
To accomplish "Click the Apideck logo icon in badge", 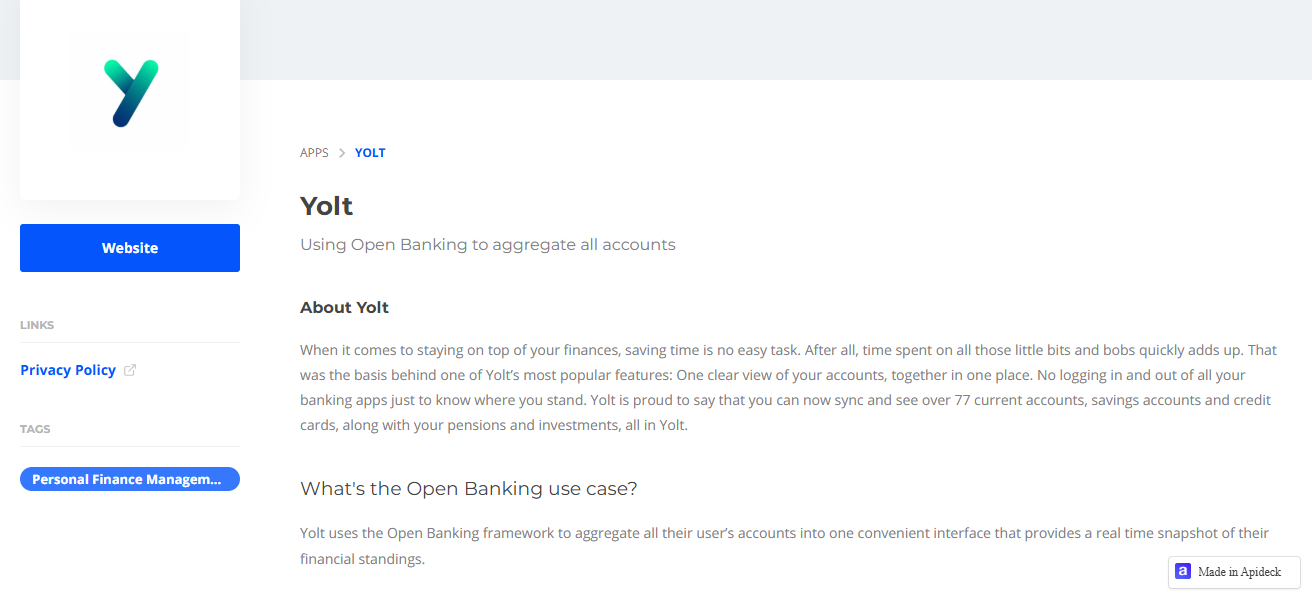I will click(x=1183, y=572).
